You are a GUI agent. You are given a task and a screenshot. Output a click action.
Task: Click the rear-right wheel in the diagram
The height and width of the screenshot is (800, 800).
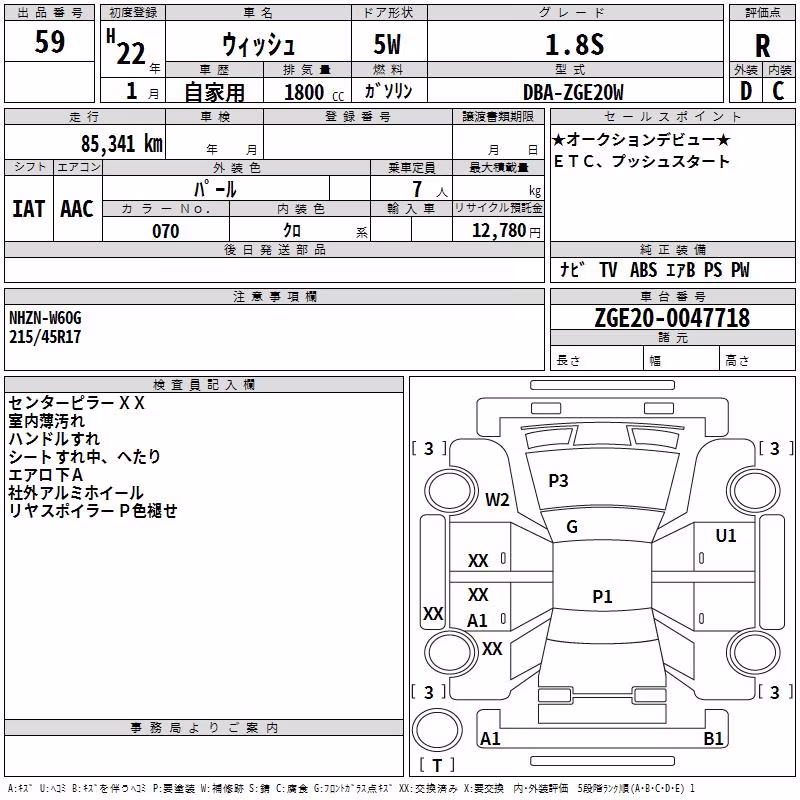[753, 653]
